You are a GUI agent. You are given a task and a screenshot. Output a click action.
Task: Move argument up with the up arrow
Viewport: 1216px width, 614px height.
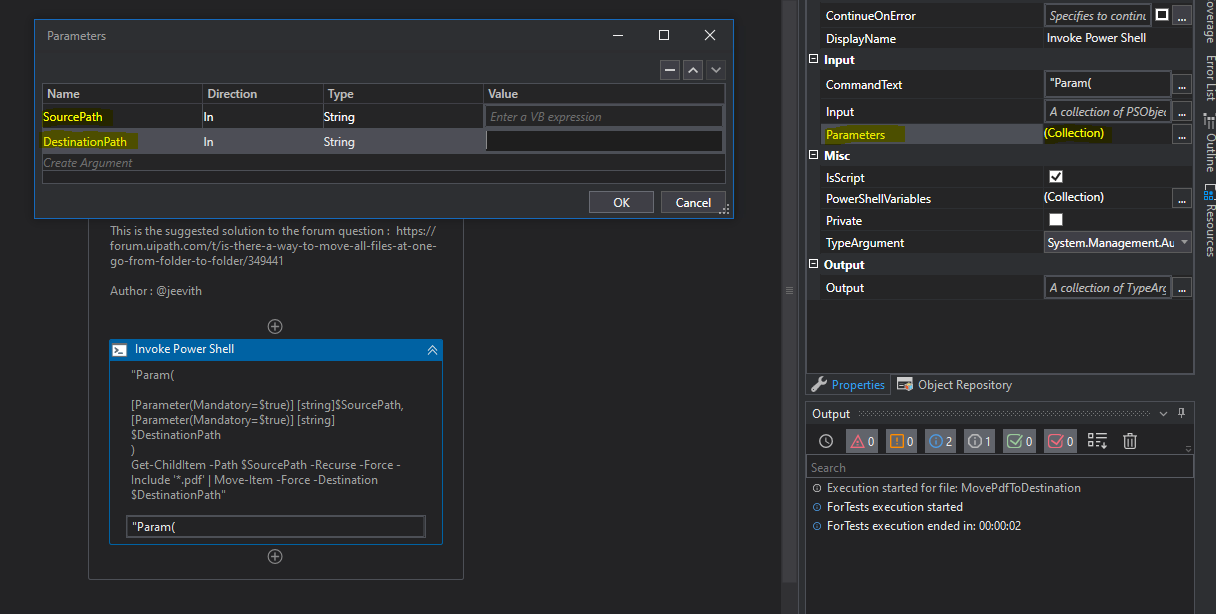[x=692, y=70]
